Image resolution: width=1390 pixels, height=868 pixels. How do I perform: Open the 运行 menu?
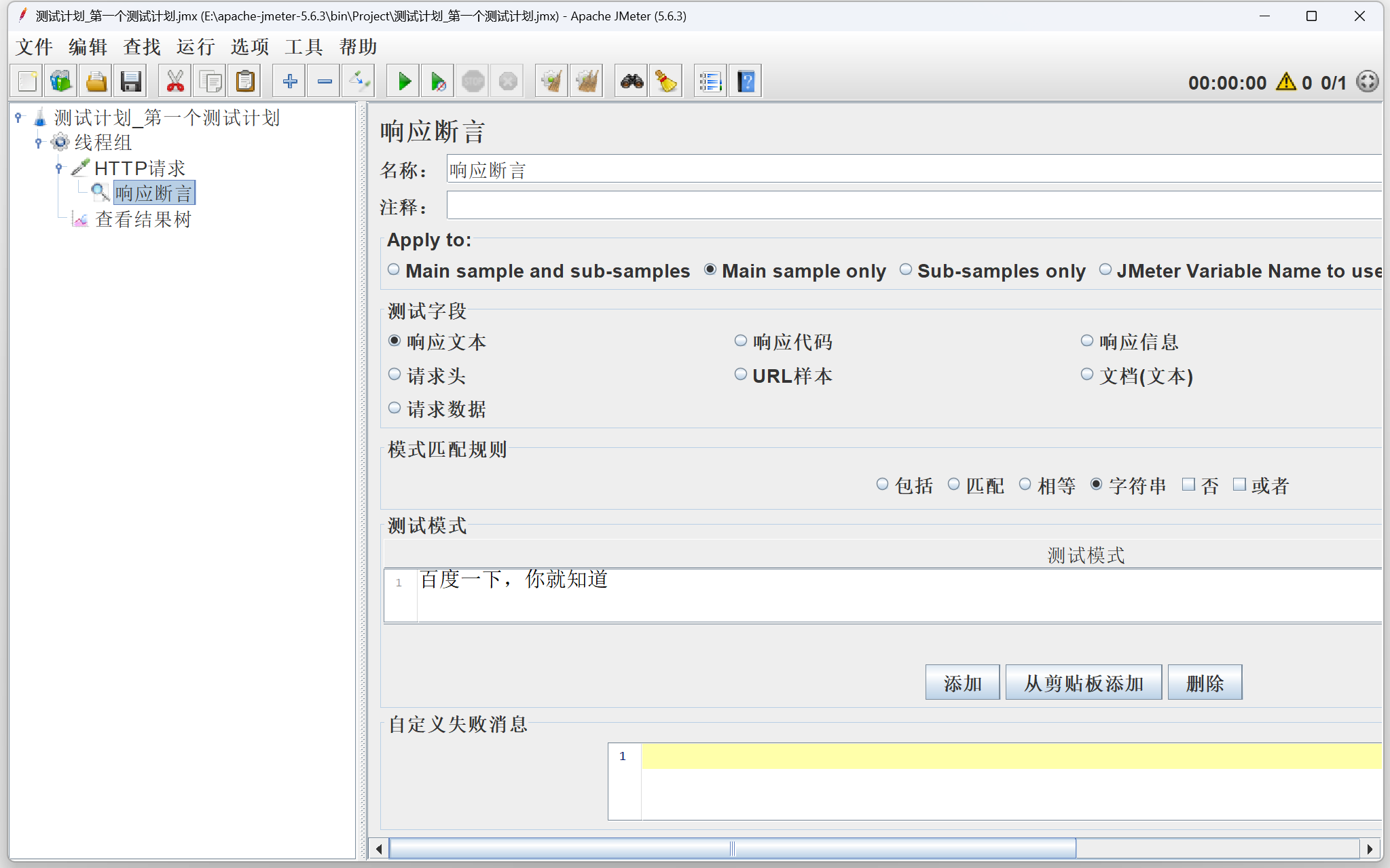[x=196, y=47]
